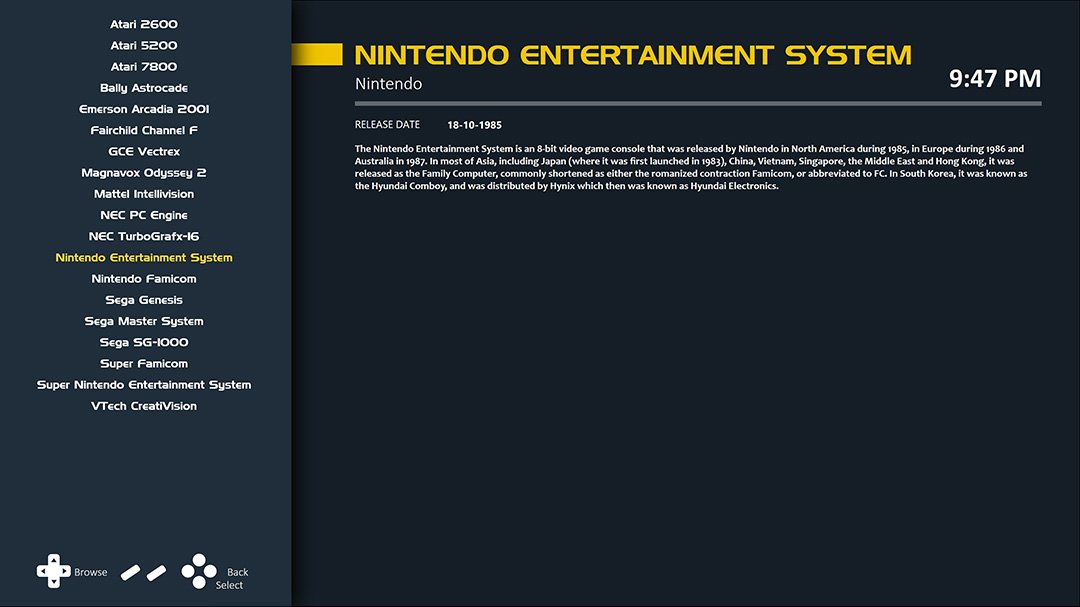
Task: Pick Mattel Intellivision from list
Action: (144, 194)
